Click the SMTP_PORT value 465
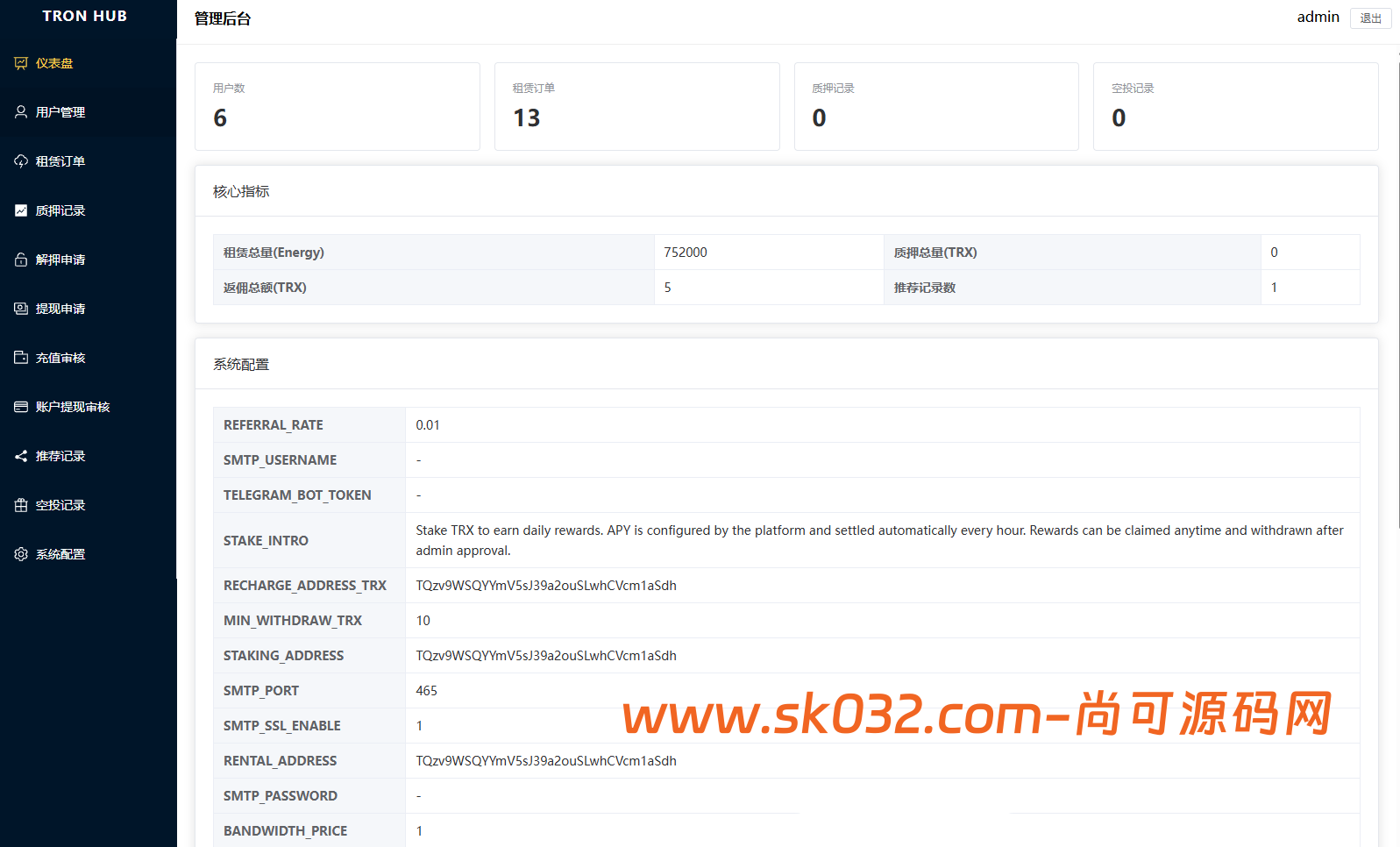The image size is (1400, 847). pyautogui.click(x=427, y=691)
